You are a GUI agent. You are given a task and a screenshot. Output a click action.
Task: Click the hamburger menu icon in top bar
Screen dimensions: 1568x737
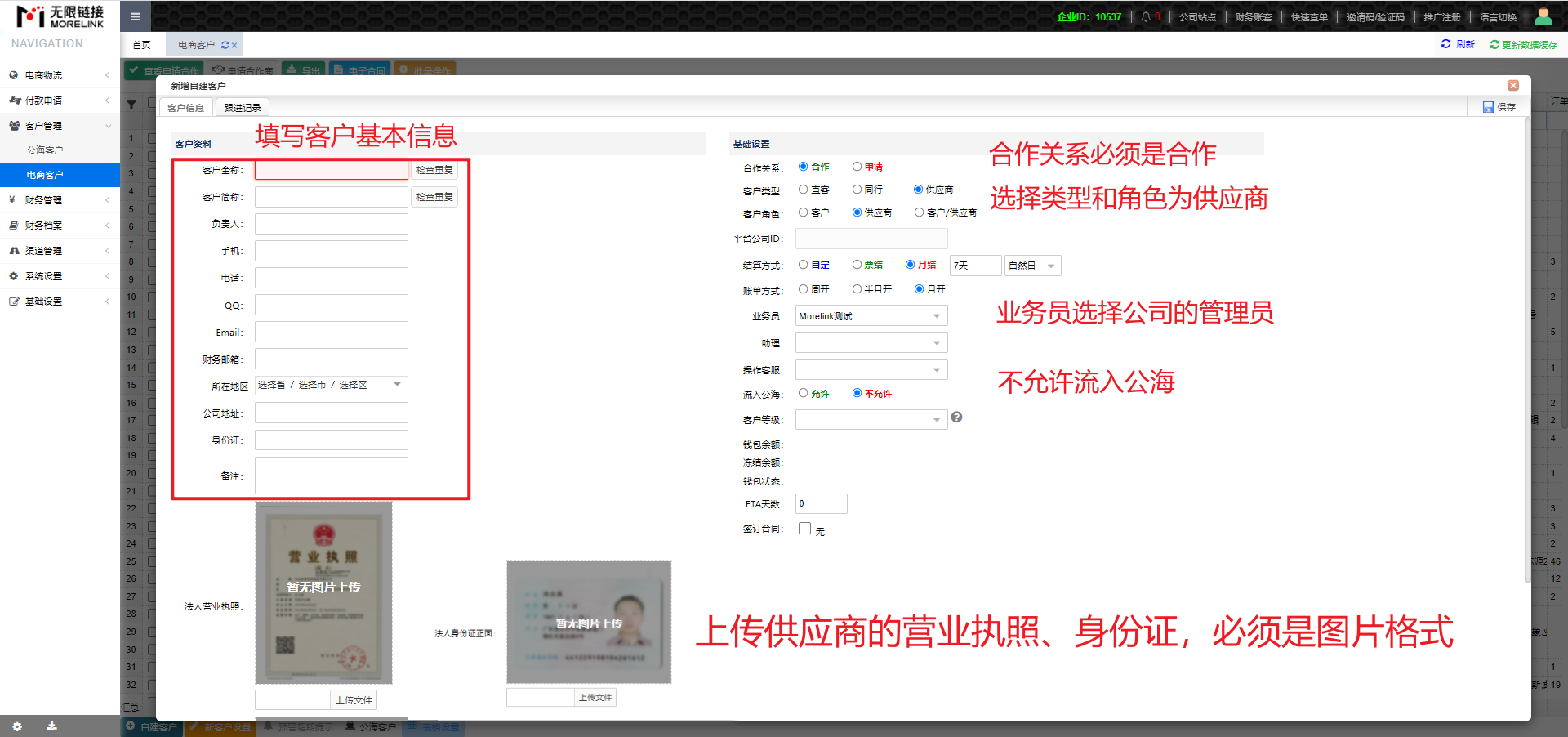(136, 16)
